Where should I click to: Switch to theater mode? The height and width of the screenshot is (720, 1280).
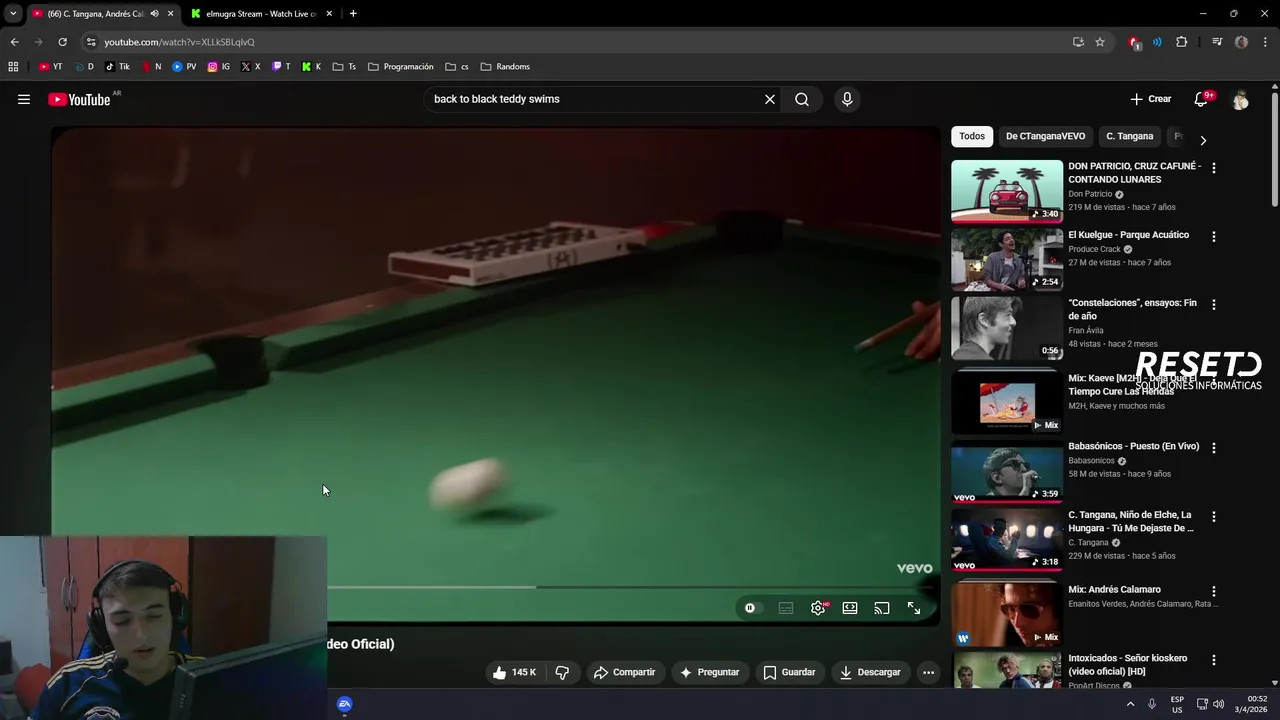pos(850,608)
